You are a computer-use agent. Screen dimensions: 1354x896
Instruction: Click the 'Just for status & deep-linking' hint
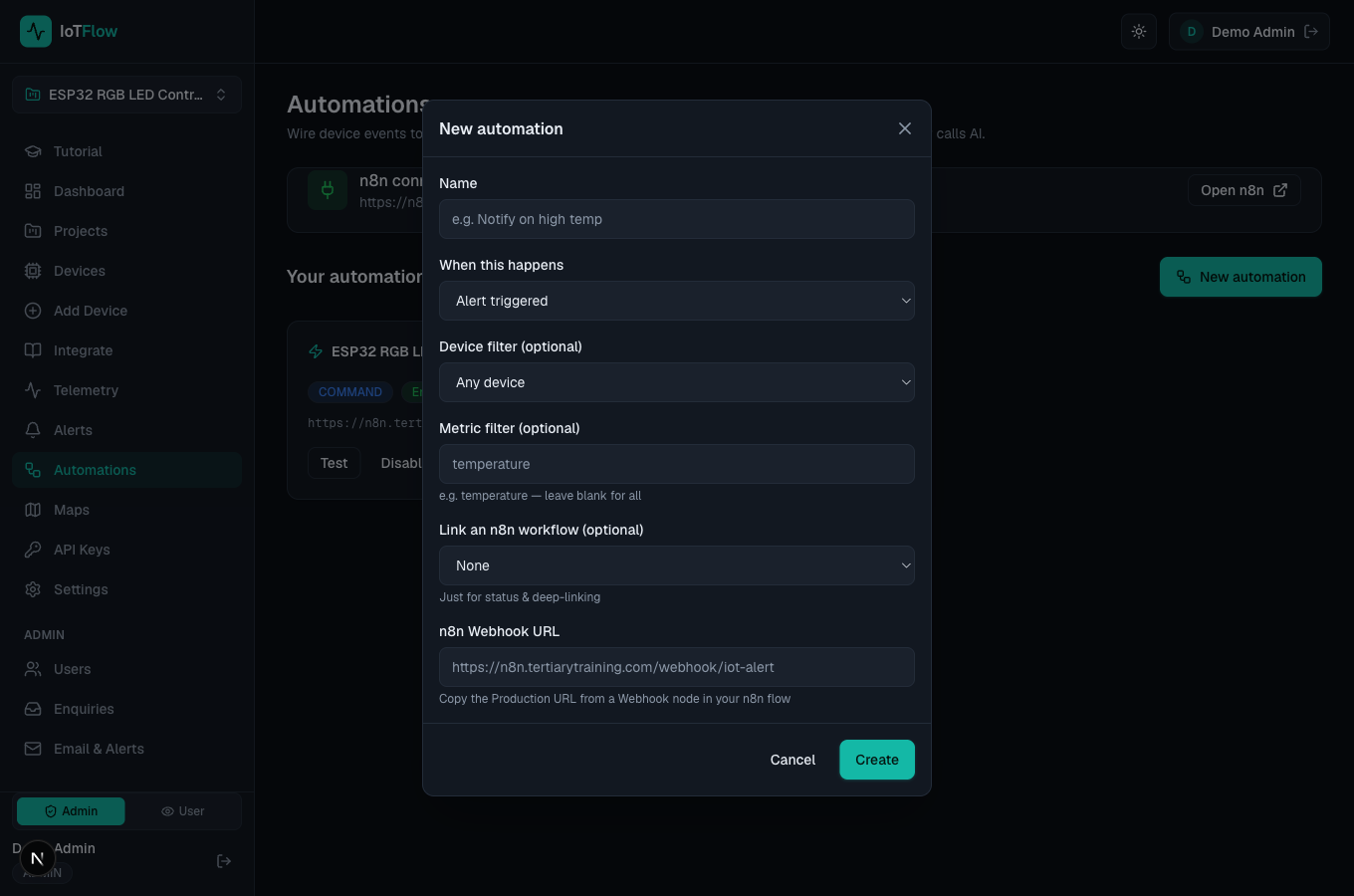[520, 597]
